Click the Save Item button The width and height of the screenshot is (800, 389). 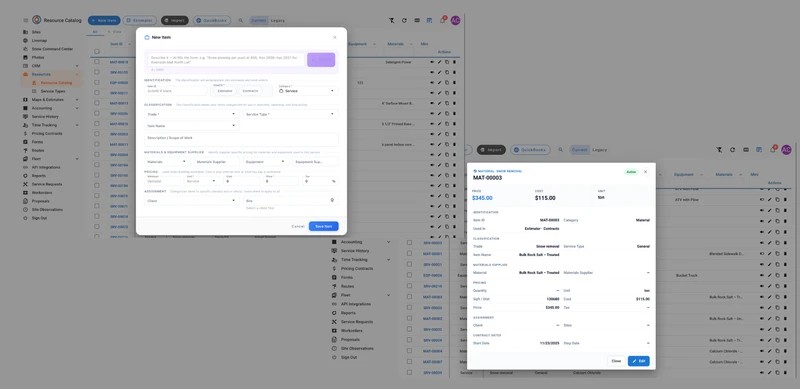(323, 226)
